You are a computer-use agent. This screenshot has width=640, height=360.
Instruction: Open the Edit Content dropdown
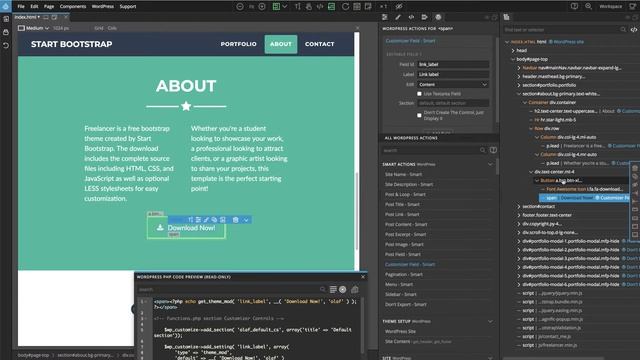pyautogui.click(x=453, y=84)
